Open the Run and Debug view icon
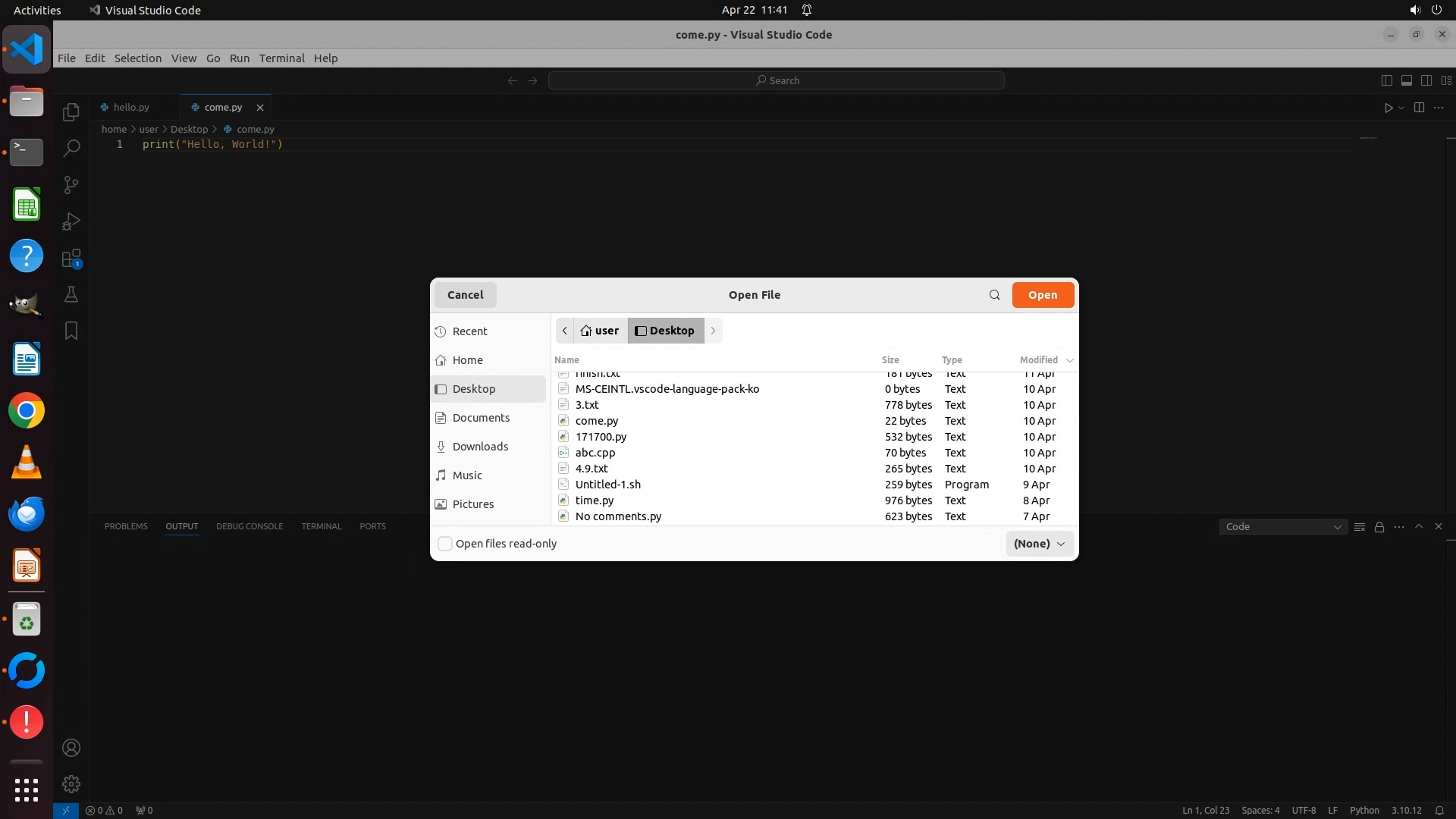This screenshot has width=1456, height=819. 71,221
